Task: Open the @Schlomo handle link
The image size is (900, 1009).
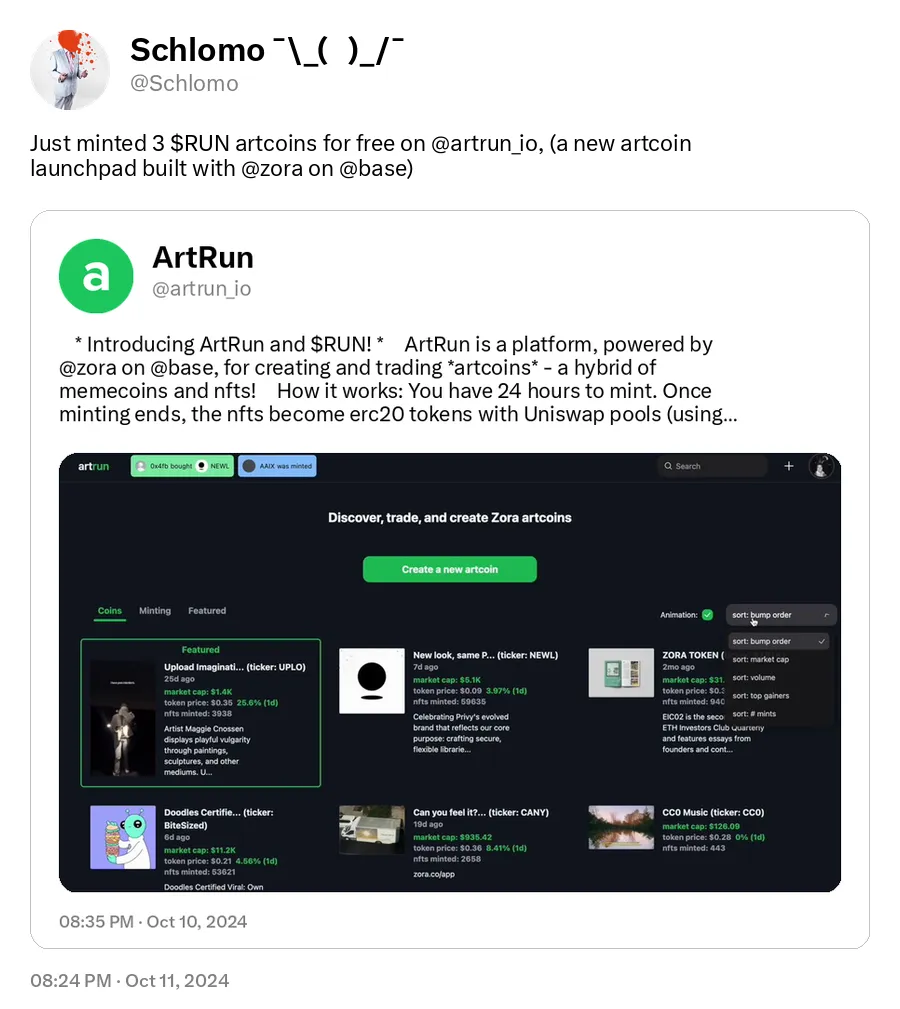Action: point(184,83)
